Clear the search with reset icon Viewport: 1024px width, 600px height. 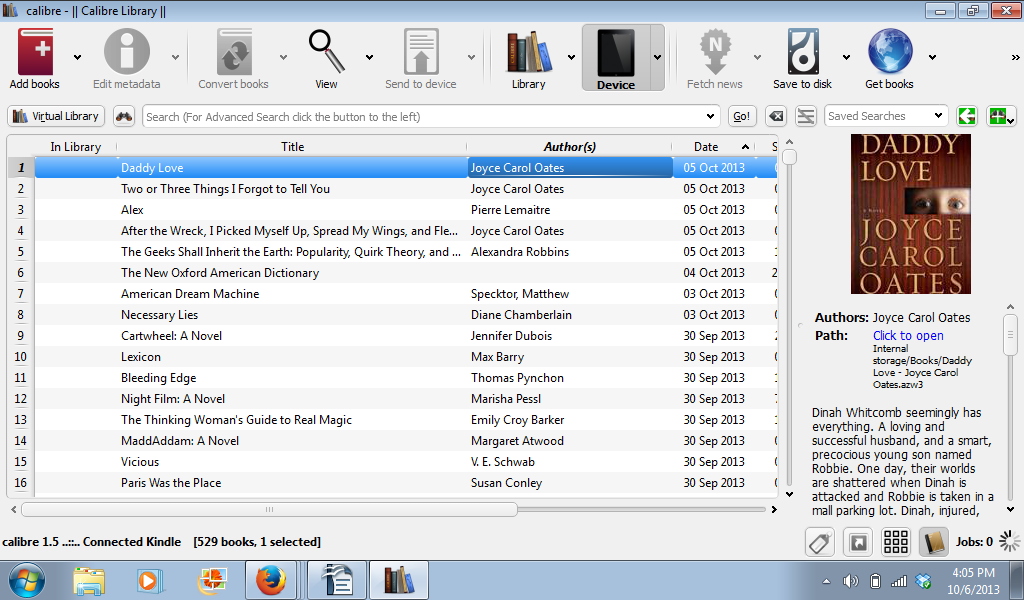coord(775,116)
